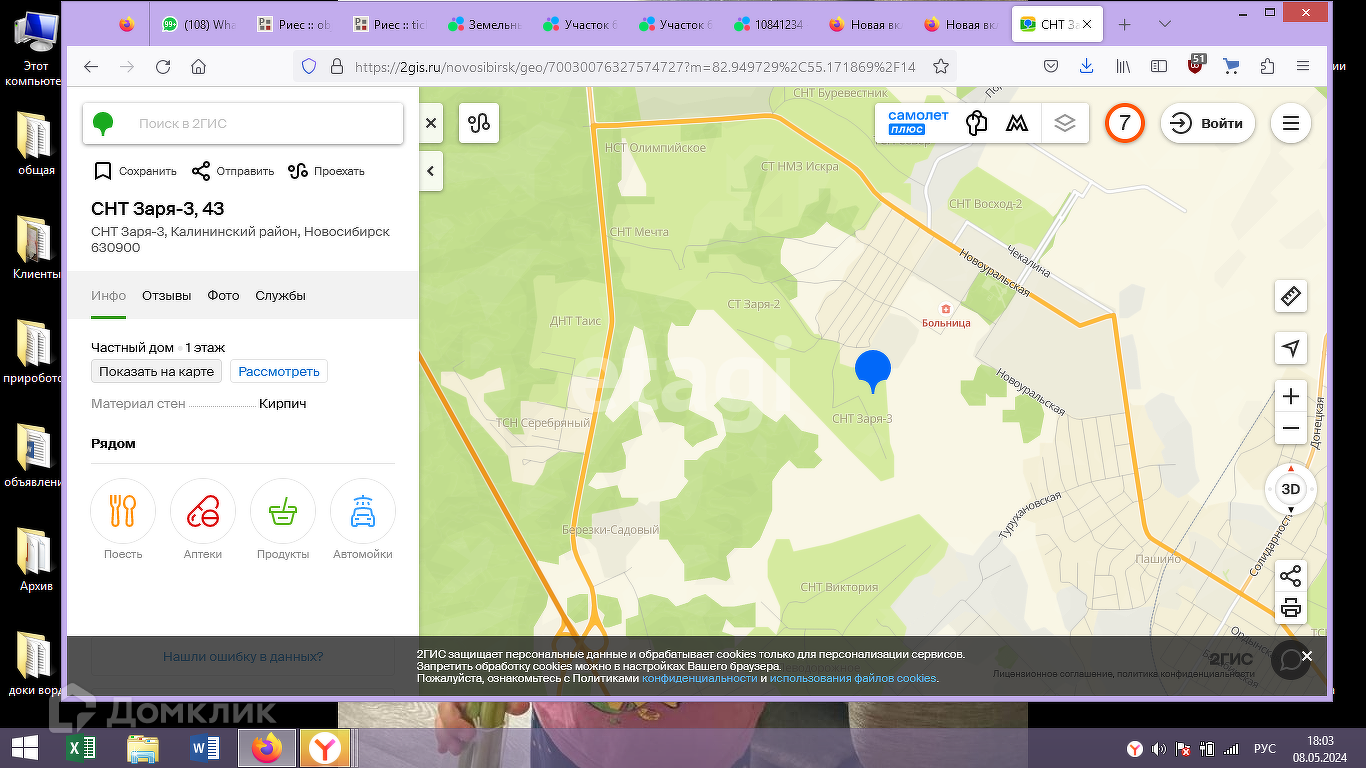This screenshot has width=1366, height=768.
Task: Find nearby places to eat (Поесть)
Action: click(x=123, y=520)
